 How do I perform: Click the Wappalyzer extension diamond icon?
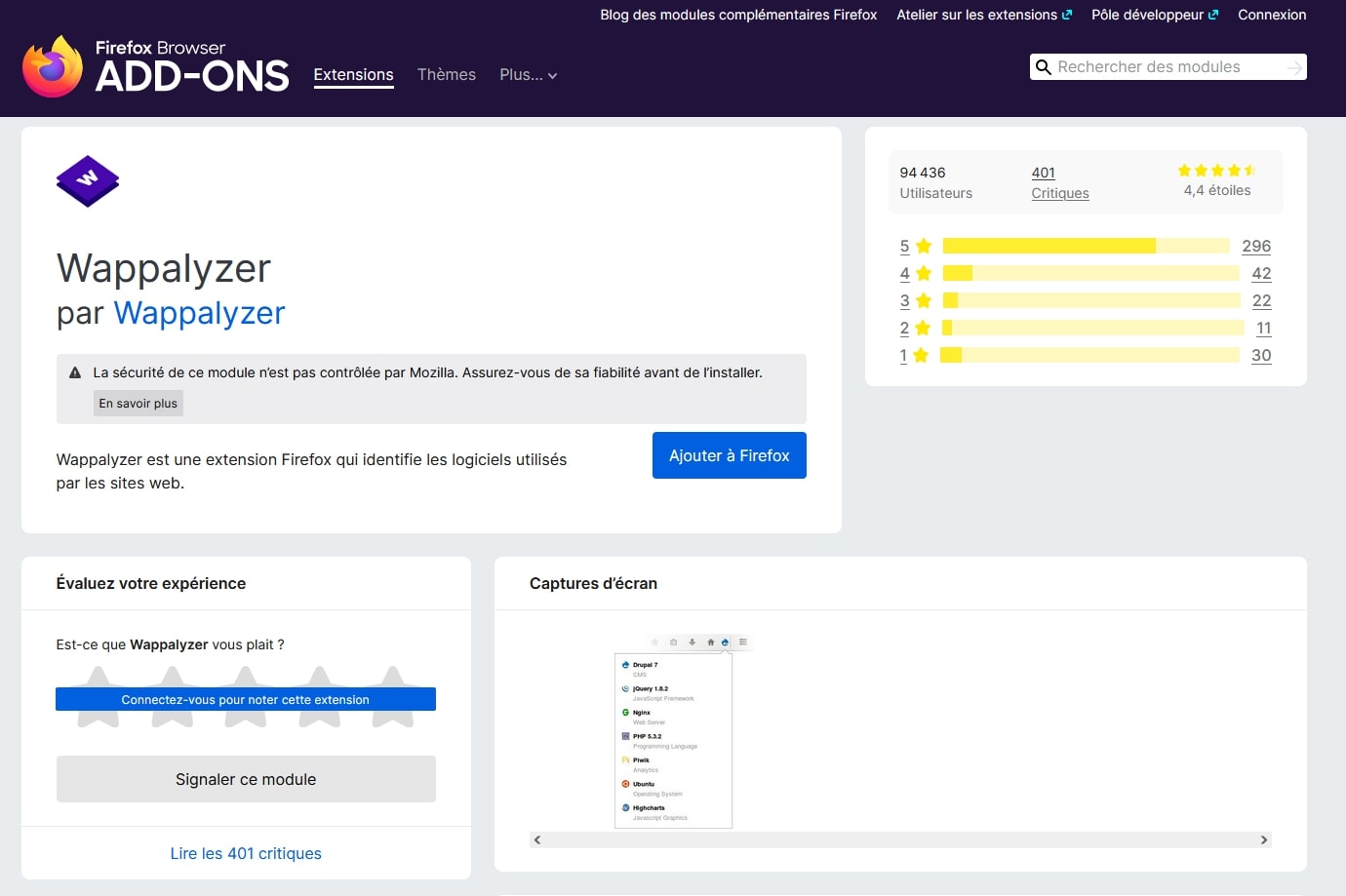pos(88,181)
